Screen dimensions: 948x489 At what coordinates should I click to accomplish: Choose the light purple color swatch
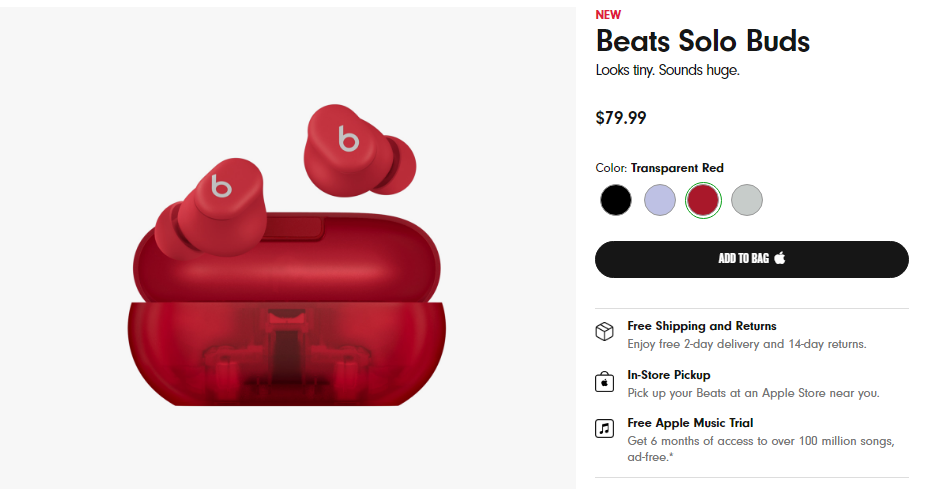pos(660,200)
